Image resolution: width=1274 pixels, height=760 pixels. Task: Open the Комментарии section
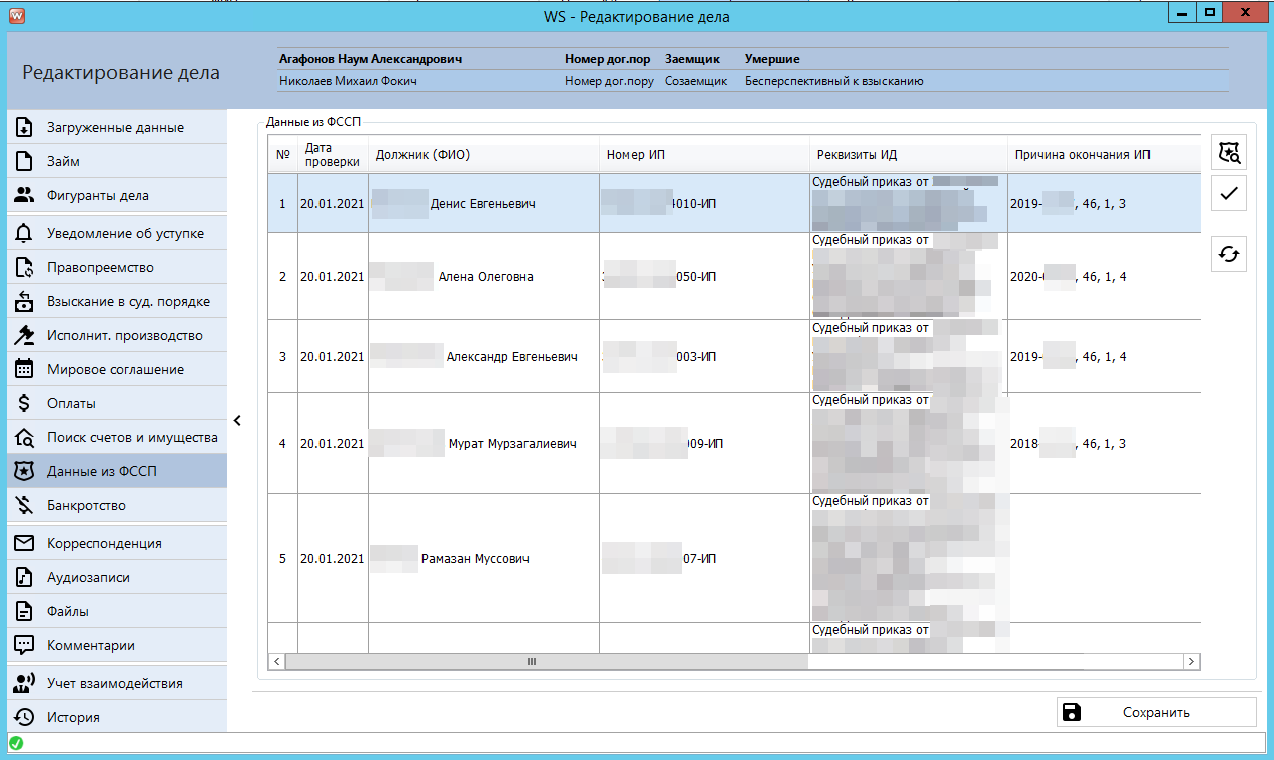click(116, 645)
